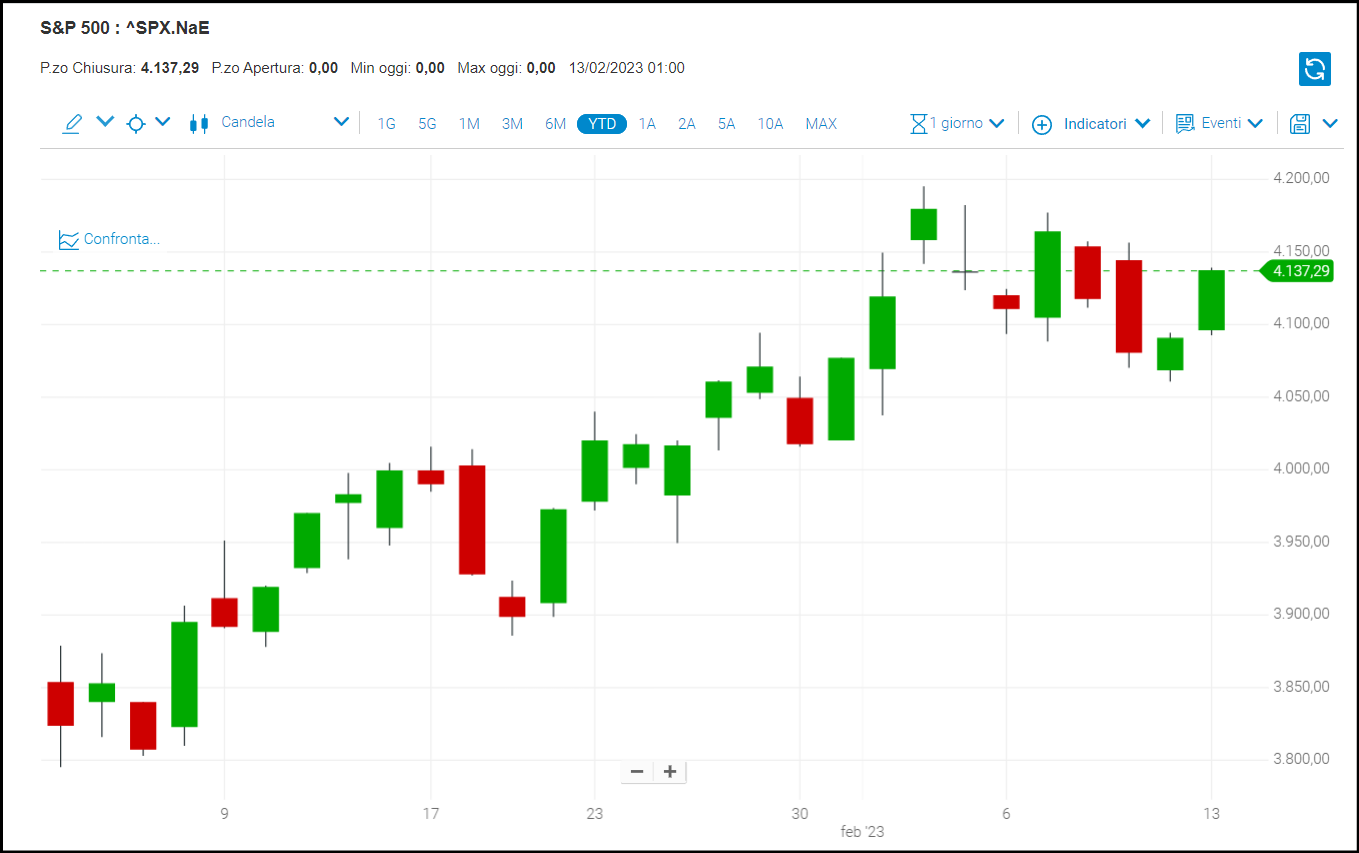Select the pencil drawing tool
This screenshot has width=1359, height=853.
click(72, 123)
